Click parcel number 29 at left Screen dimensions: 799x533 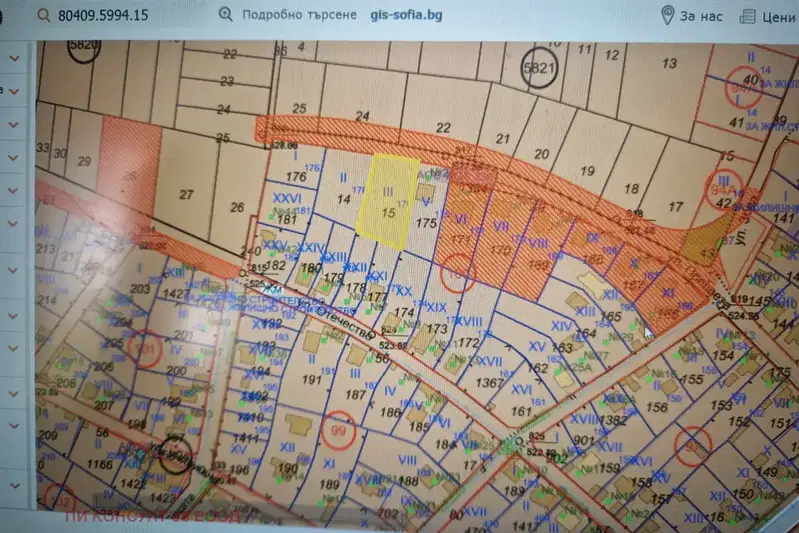coord(84,161)
